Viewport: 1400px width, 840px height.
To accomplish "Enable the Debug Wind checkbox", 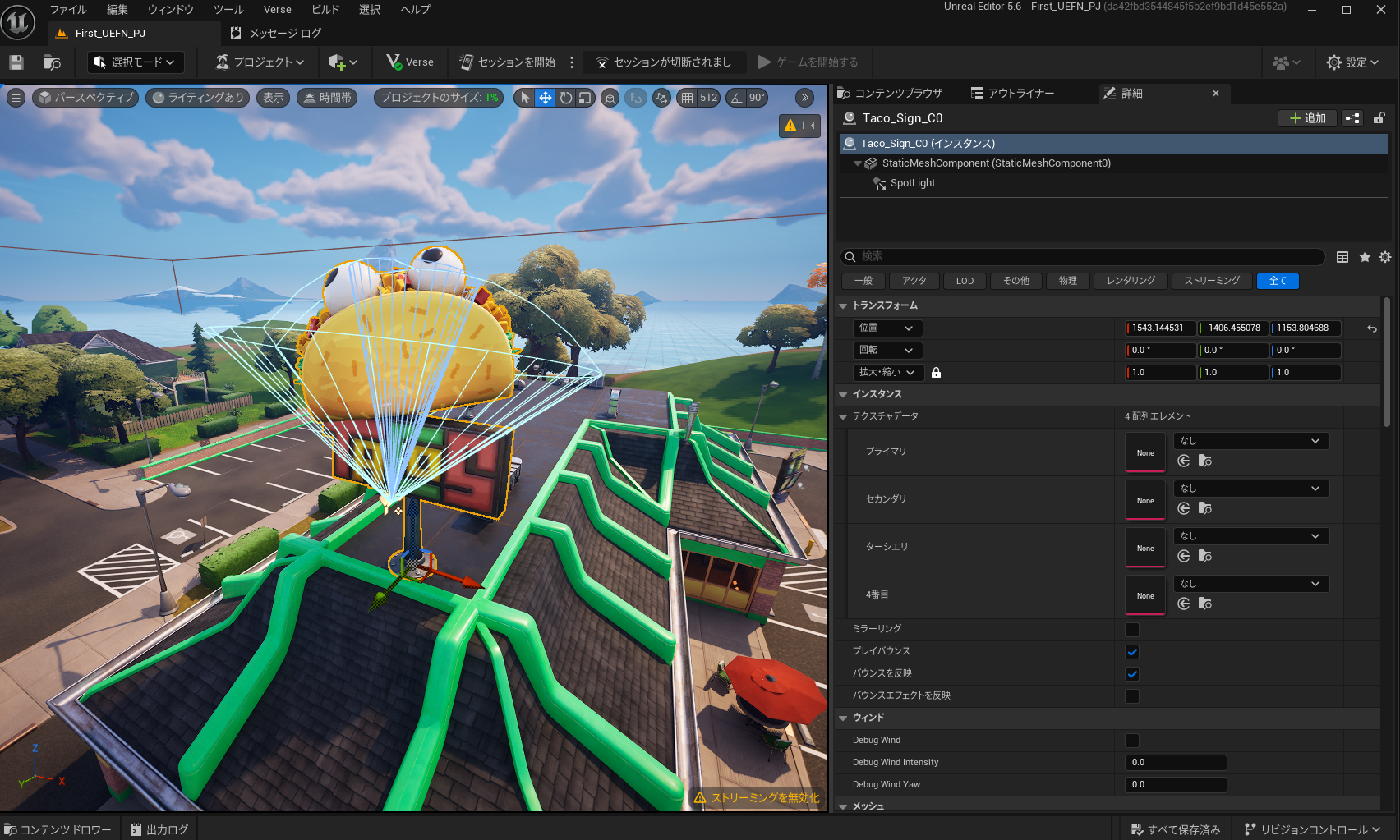I will coord(1132,741).
